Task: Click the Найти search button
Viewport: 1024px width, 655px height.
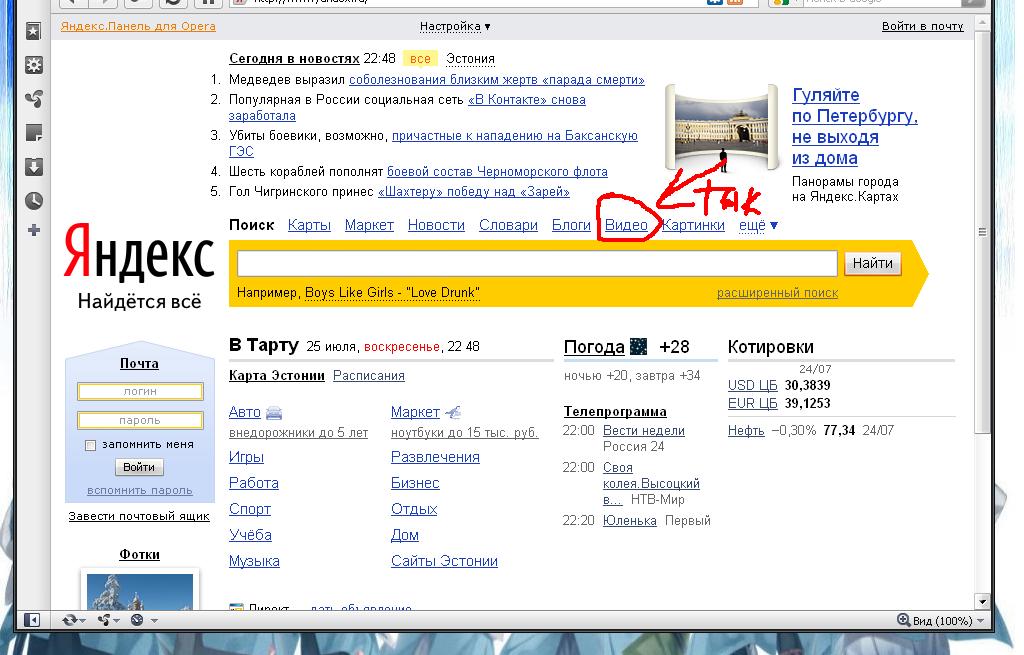Action: [x=872, y=263]
